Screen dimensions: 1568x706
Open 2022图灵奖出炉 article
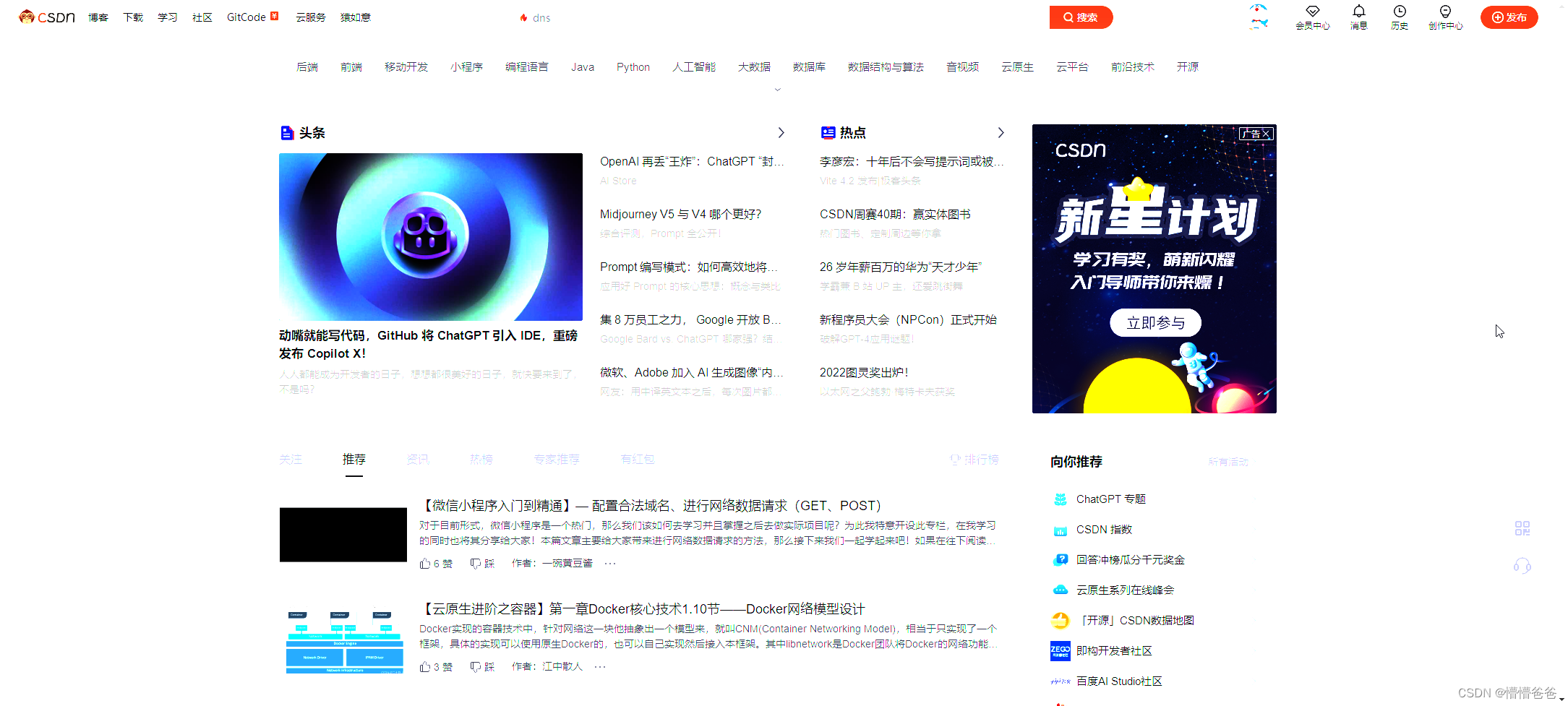(x=864, y=373)
